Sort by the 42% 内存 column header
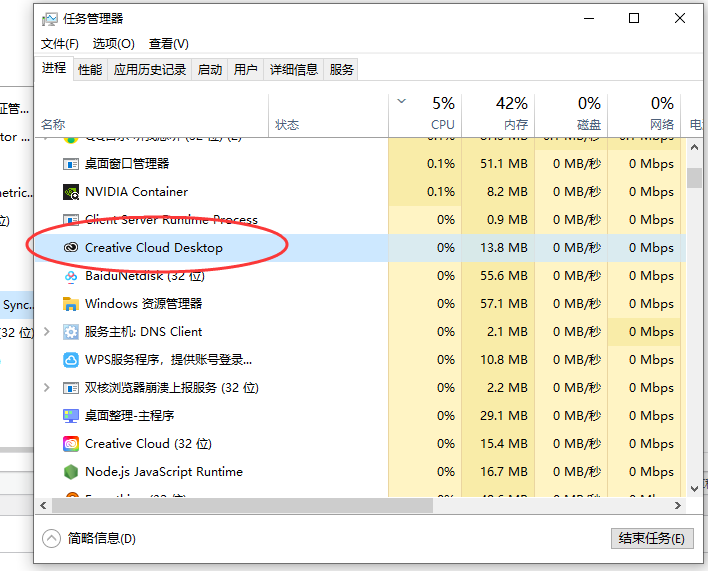The image size is (708, 571). coord(498,116)
